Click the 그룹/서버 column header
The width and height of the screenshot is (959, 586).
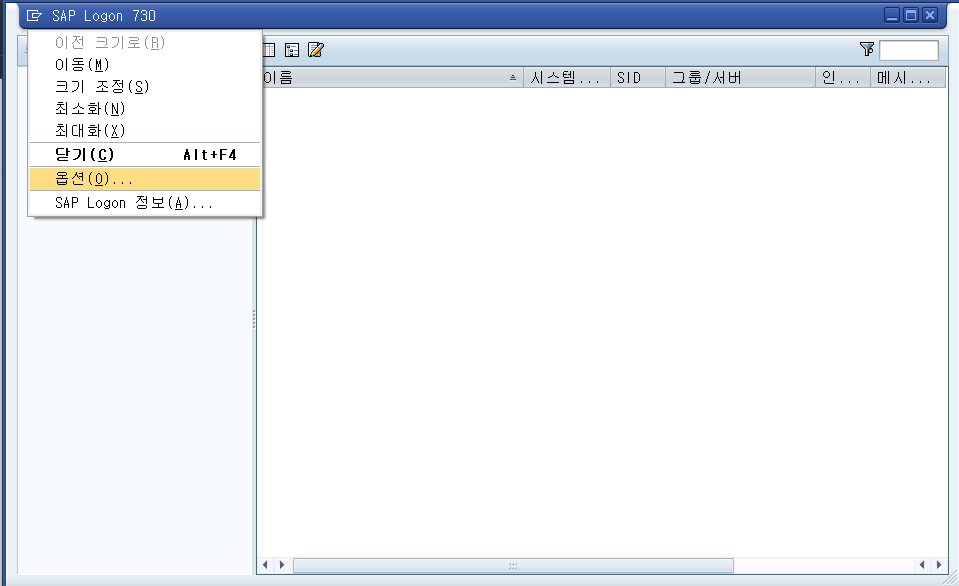[741, 78]
